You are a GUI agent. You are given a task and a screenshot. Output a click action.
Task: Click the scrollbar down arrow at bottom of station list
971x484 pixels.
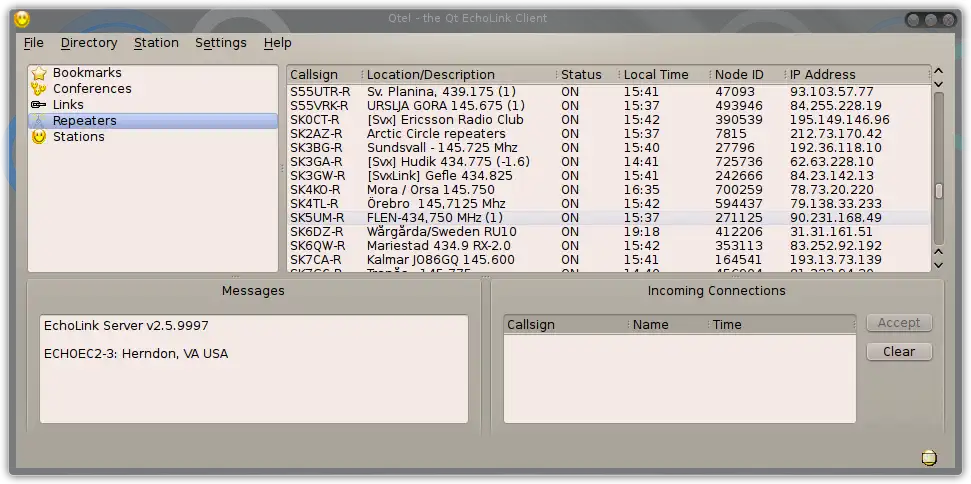tap(939, 266)
